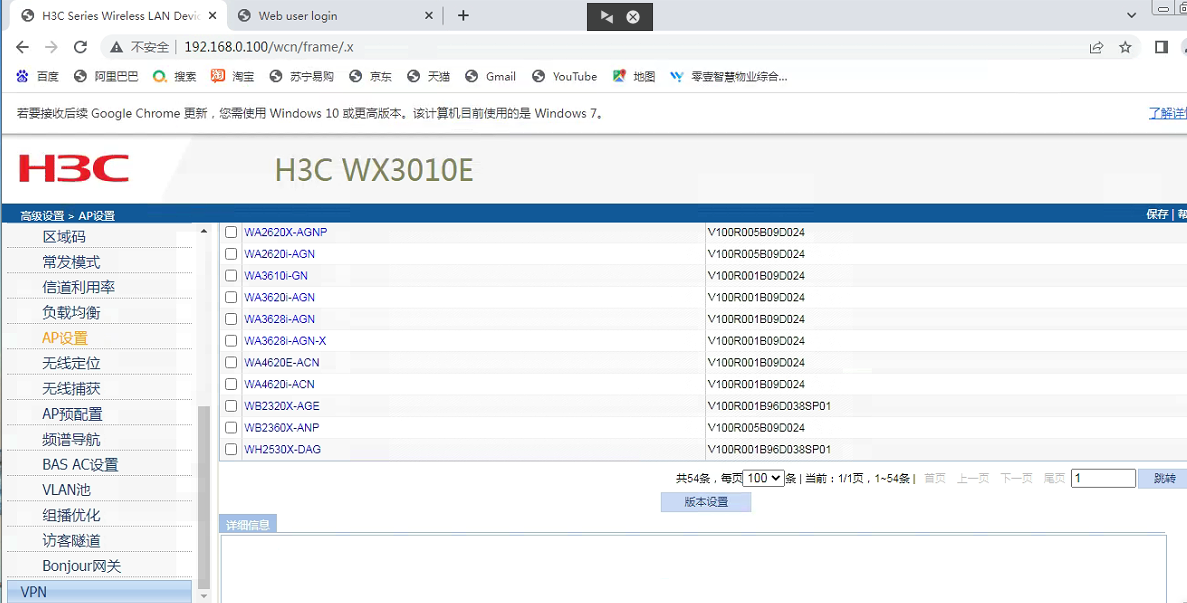Open AP预配置 in sidebar menu

pyautogui.click(x=72, y=415)
